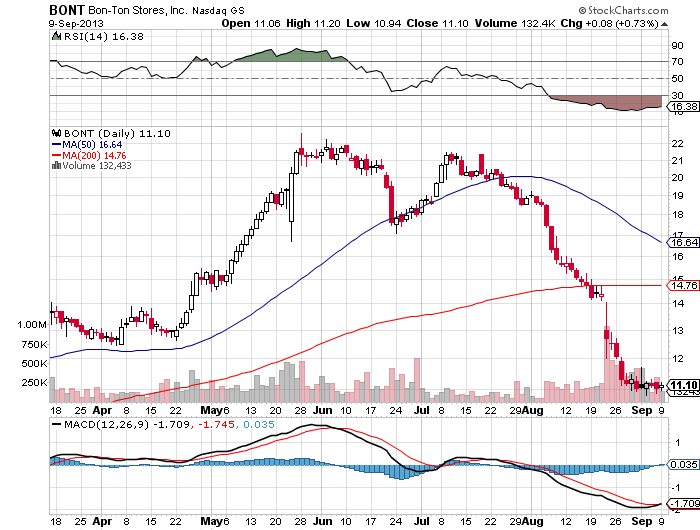Click the BONT (Daily) 11.10 legend text
Screen dimensions: 700x530
tap(117, 134)
